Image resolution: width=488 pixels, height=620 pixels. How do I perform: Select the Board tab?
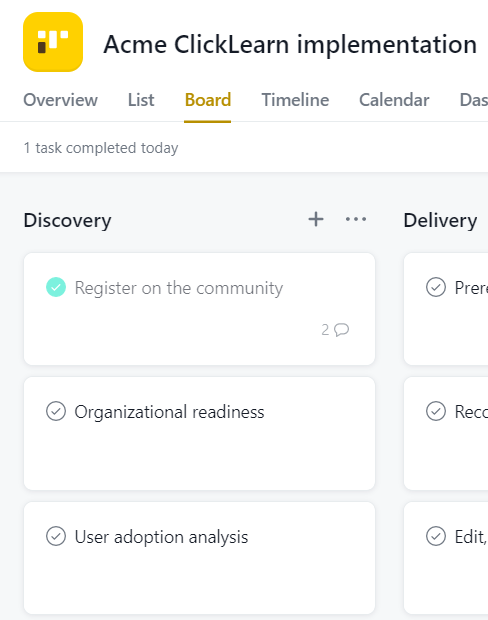click(208, 100)
